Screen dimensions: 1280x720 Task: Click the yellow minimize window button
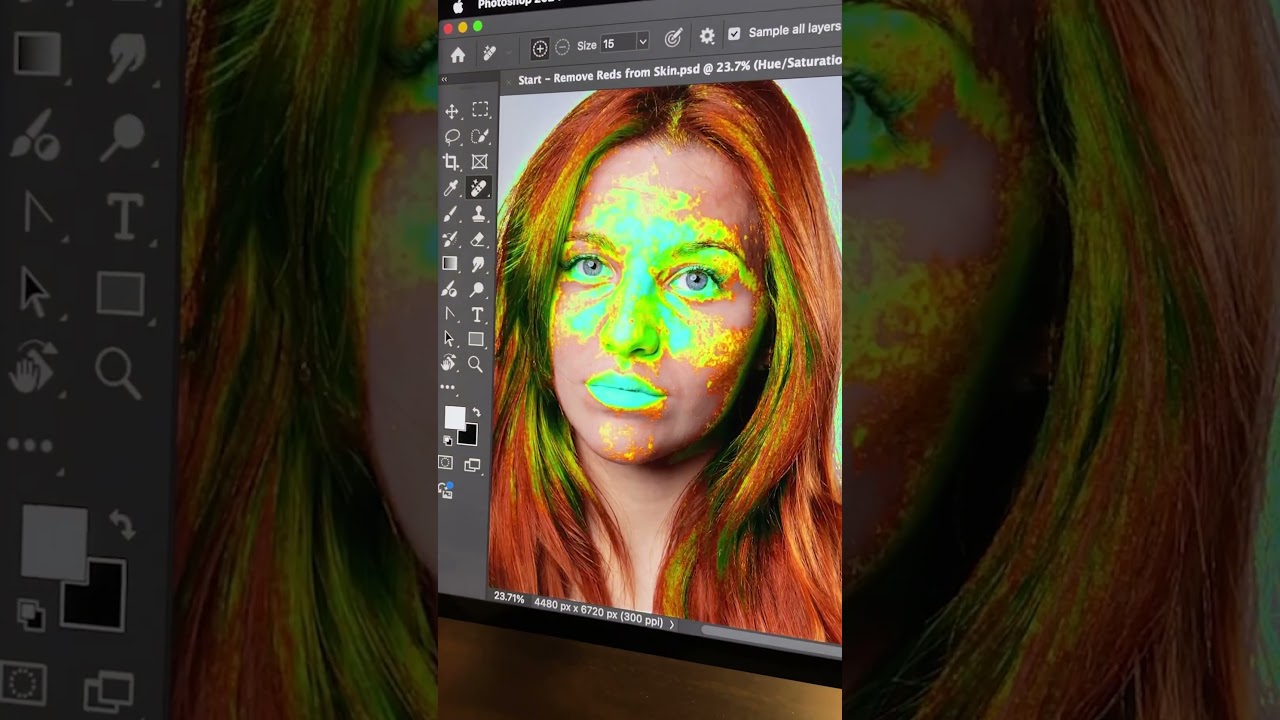click(x=463, y=28)
